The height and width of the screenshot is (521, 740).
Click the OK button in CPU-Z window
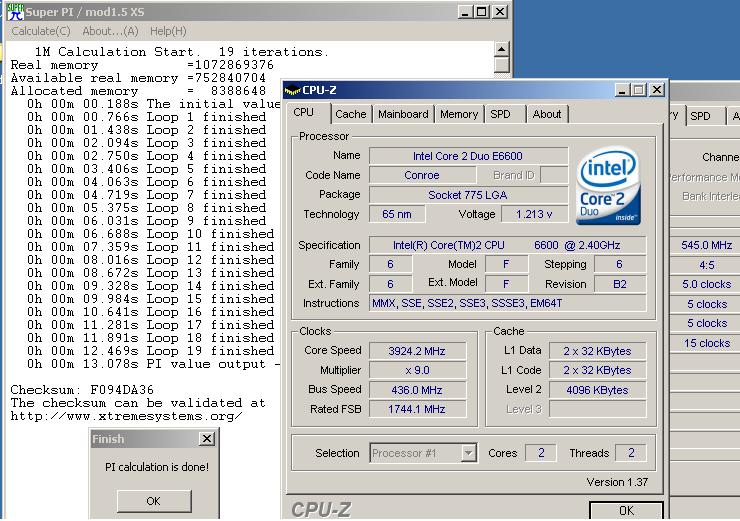point(626,510)
